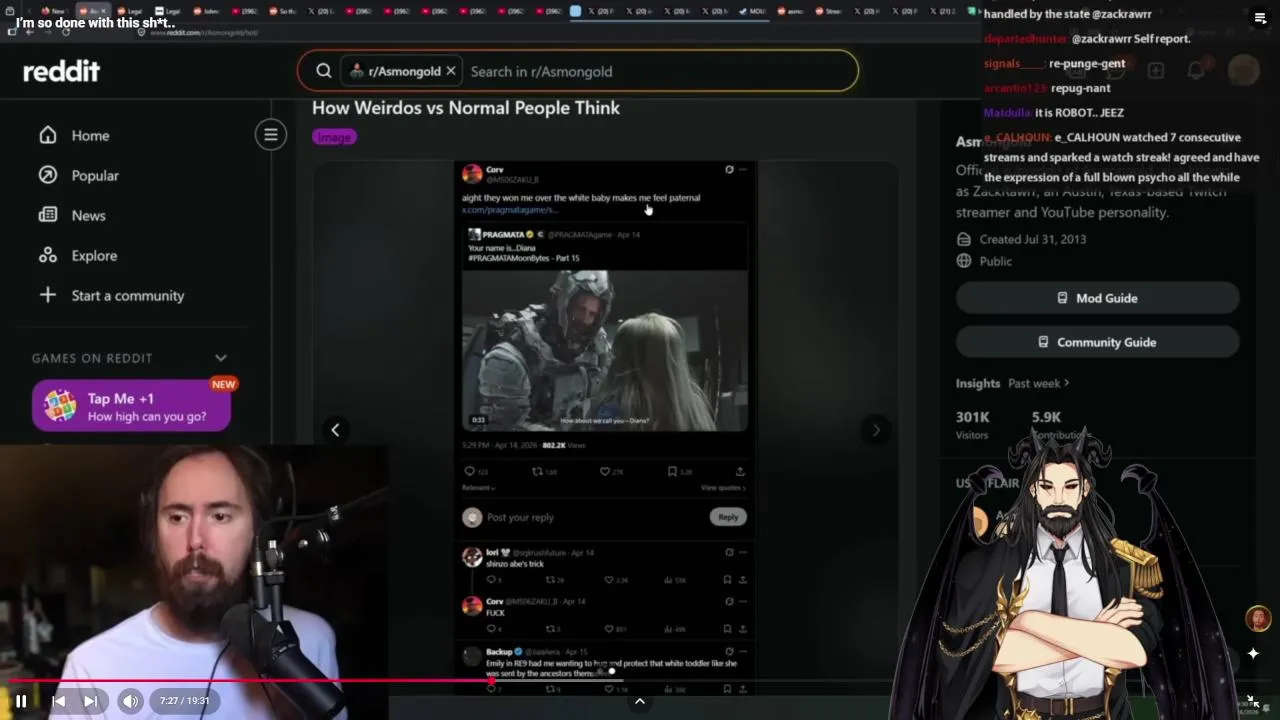Remove the r/Asmongold search filter
Image resolution: width=1280 pixels, height=720 pixels.
pos(451,71)
